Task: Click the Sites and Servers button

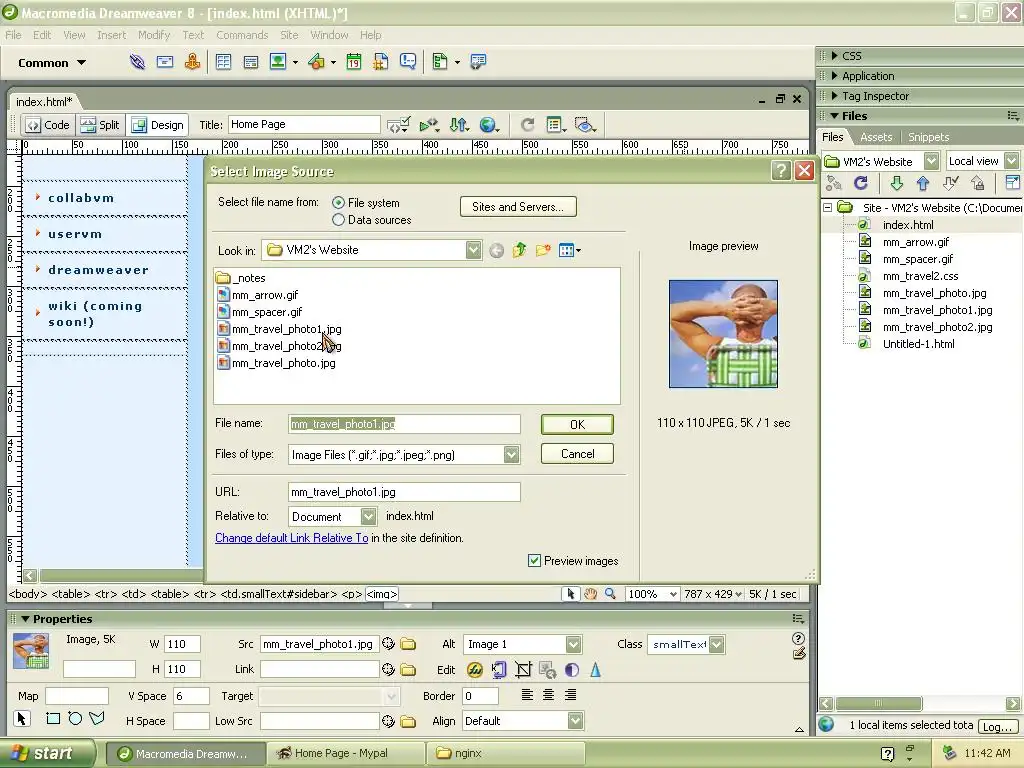Action: point(518,207)
